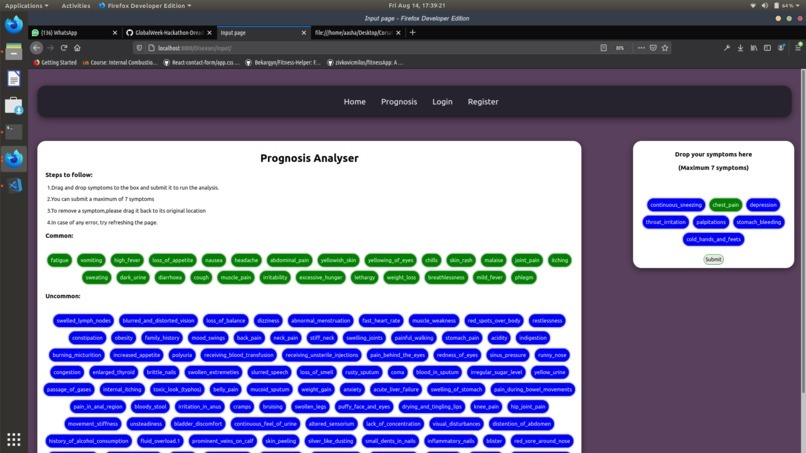
Task: Open Course: Internal Combustion bookmark
Action: point(120,63)
